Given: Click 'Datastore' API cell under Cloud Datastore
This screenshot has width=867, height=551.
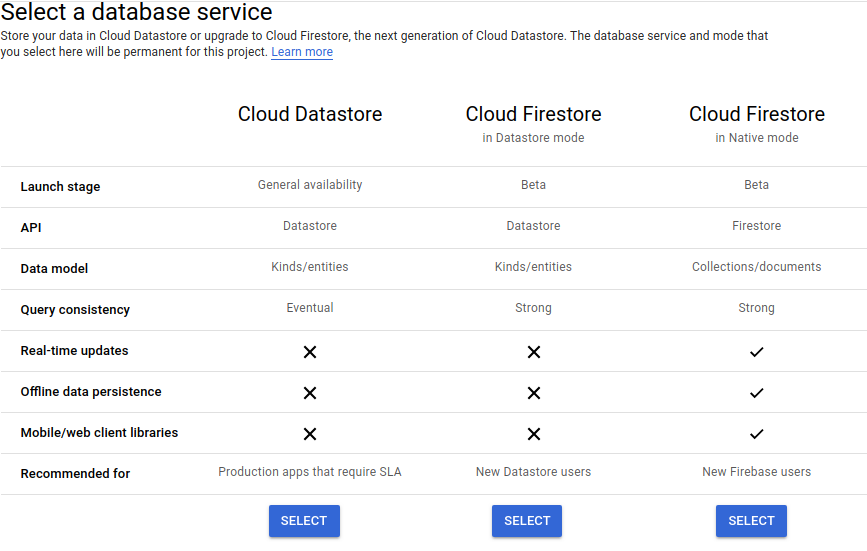Looking at the screenshot, I should click(310, 225).
